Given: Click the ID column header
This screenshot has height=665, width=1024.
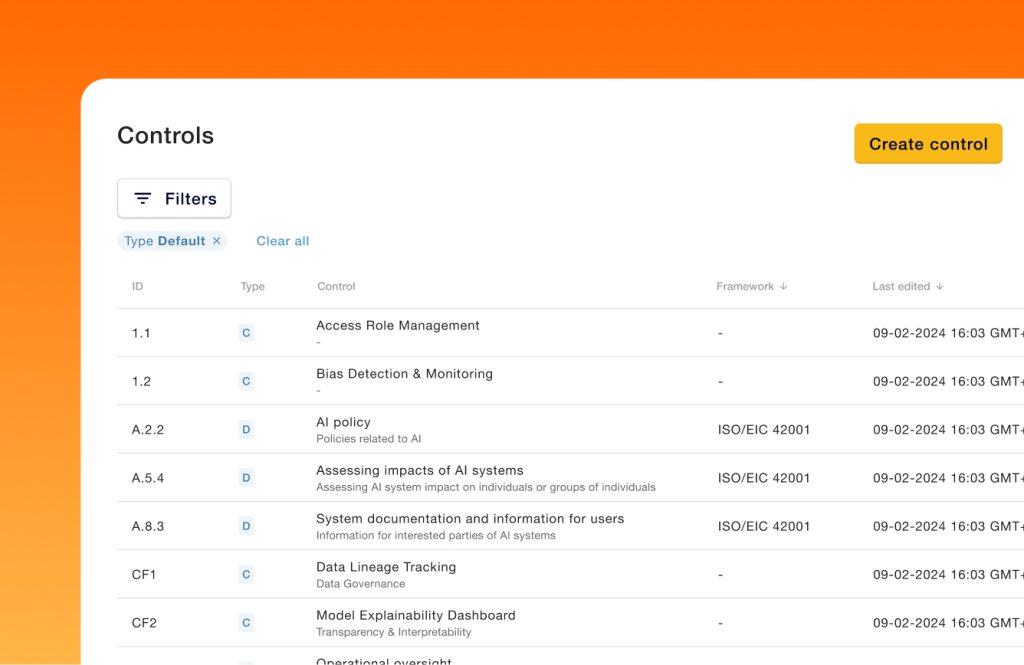Looking at the screenshot, I should pyautogui.click(x=137, y=286).
